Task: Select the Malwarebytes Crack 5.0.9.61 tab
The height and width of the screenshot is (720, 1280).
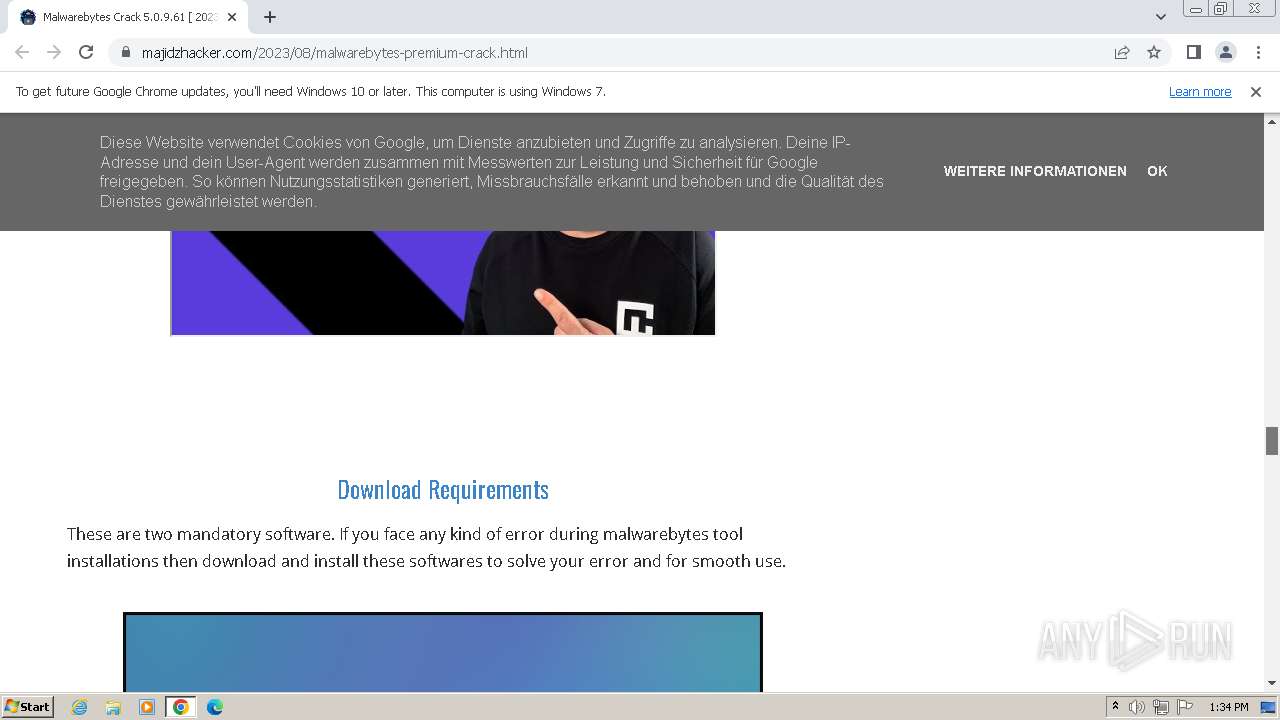Action: (128, 17)
